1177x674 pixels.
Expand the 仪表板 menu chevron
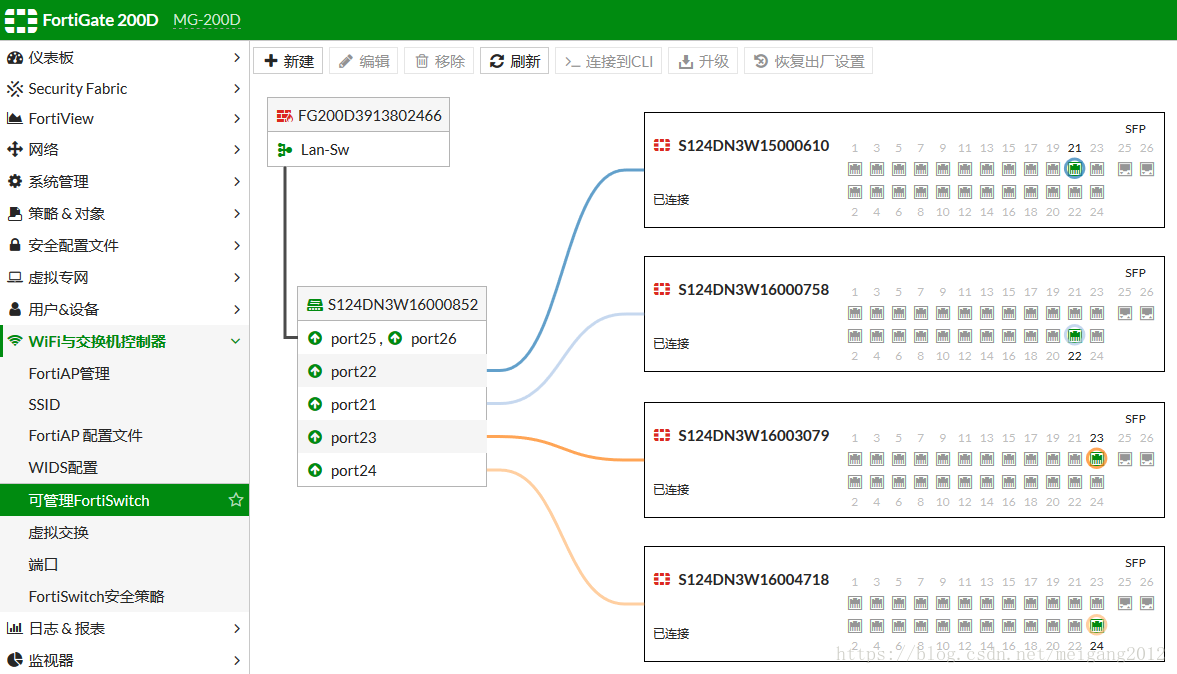click(236, 58)
